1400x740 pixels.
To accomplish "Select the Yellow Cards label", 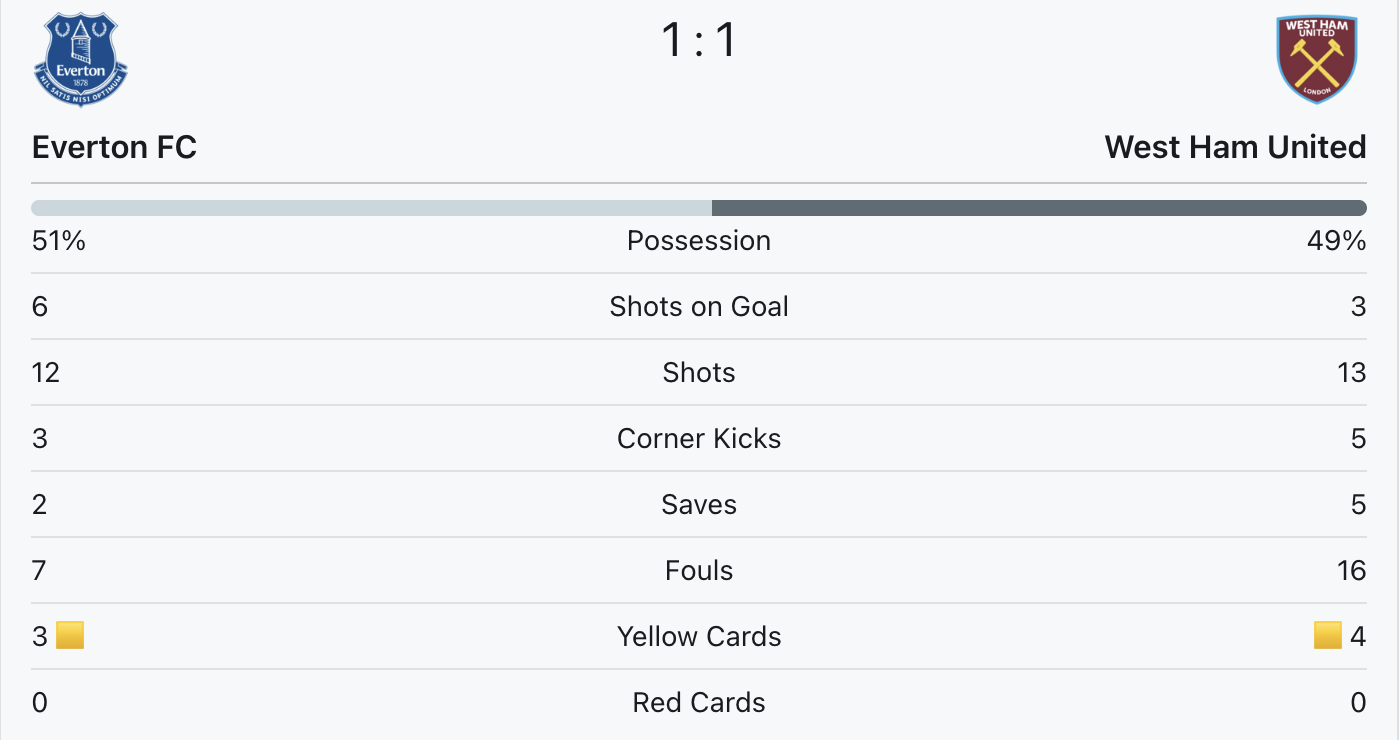I will [x=699, y=637].
